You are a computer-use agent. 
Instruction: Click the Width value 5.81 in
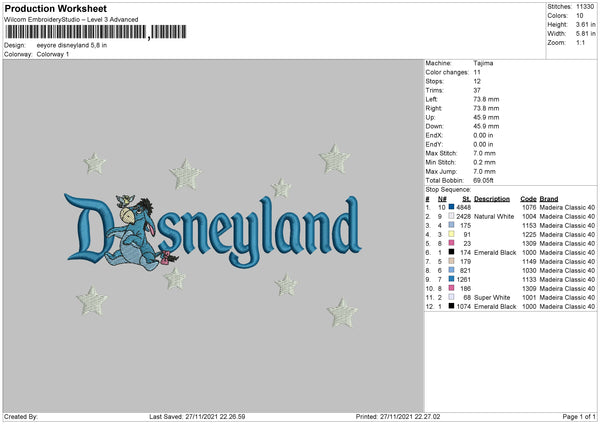tap(585, 34)
